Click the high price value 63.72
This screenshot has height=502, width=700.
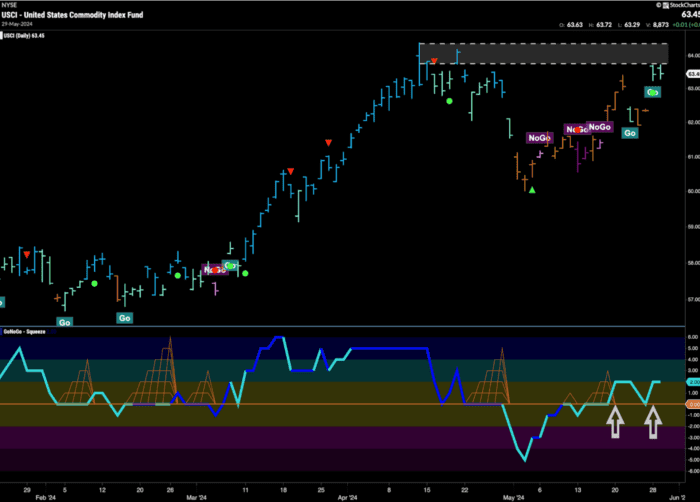(x=604, y=25)
